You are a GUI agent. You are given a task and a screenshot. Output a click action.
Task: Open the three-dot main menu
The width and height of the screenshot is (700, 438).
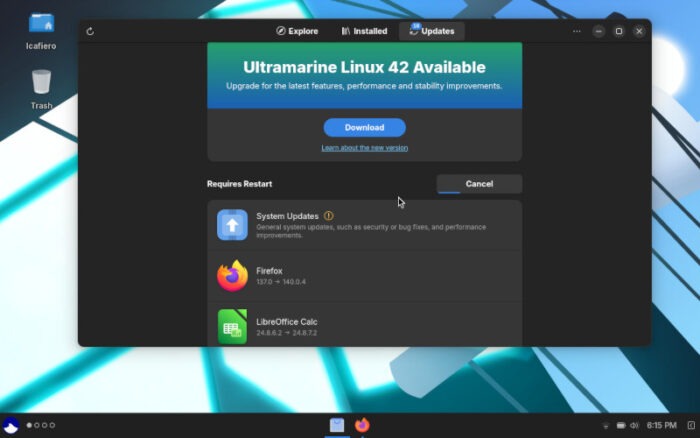coord(577,31)
